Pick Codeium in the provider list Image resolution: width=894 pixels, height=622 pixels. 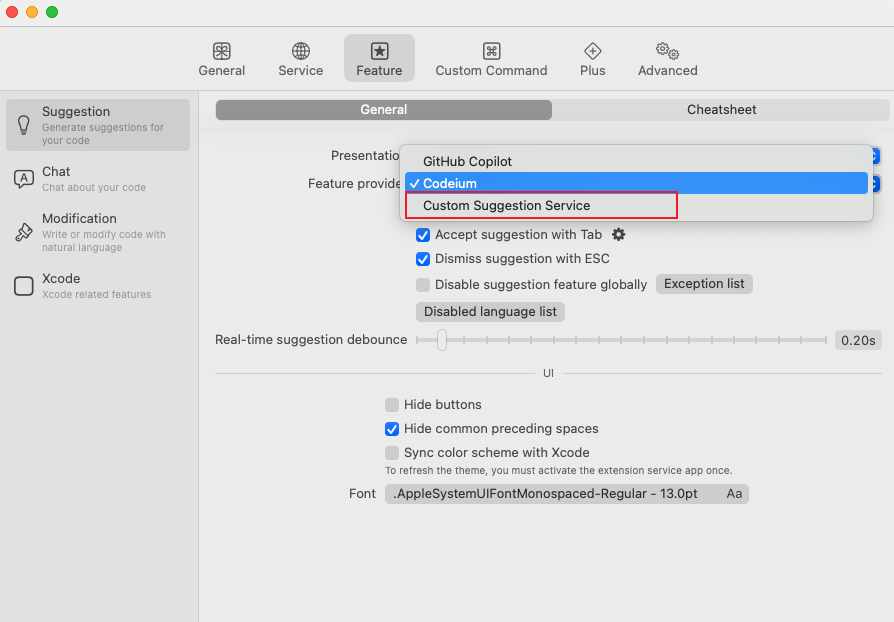[450, 183]
